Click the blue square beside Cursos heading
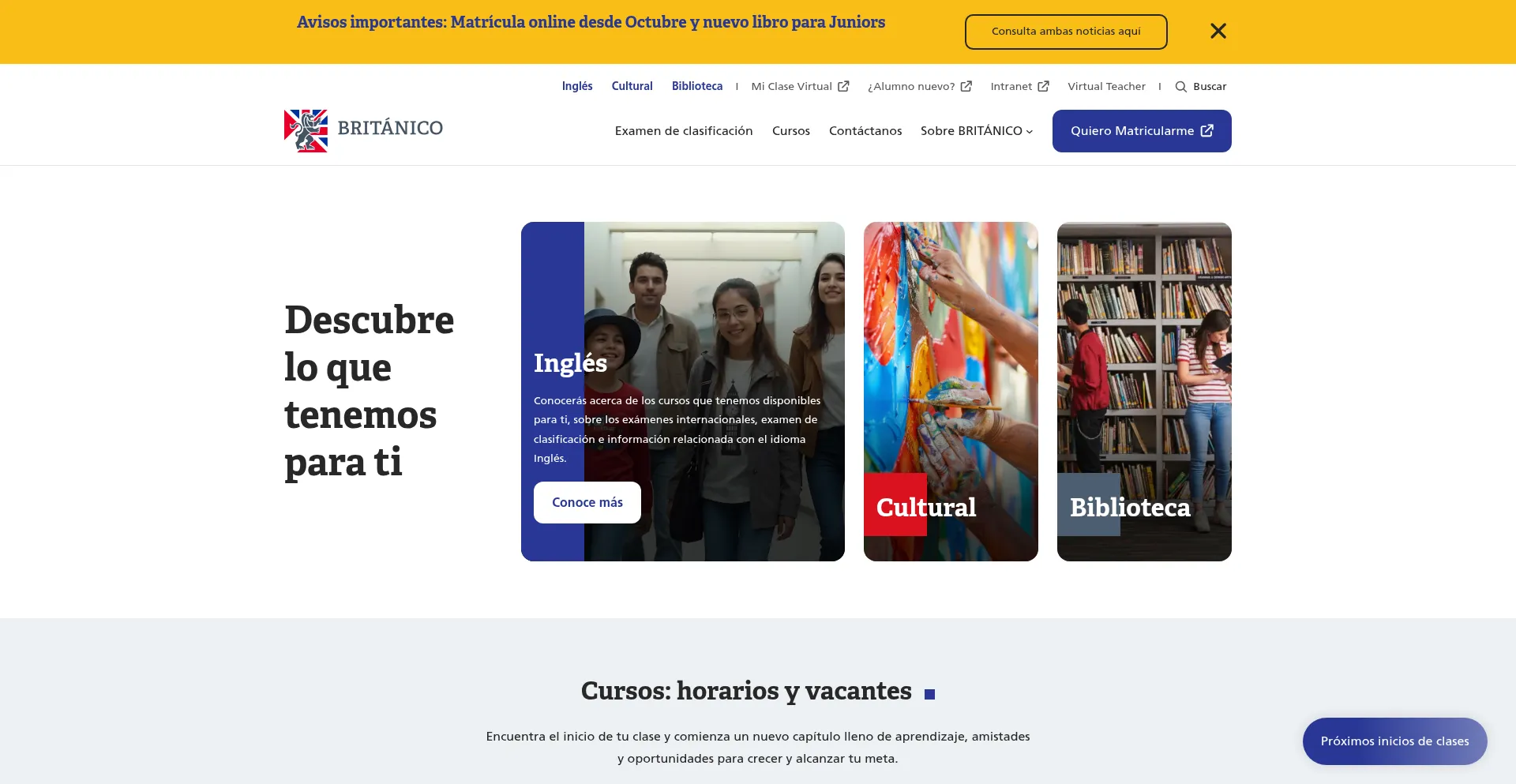Viewport: 1516px width, 784px height. pyautogui.click(x=929, y=695)
